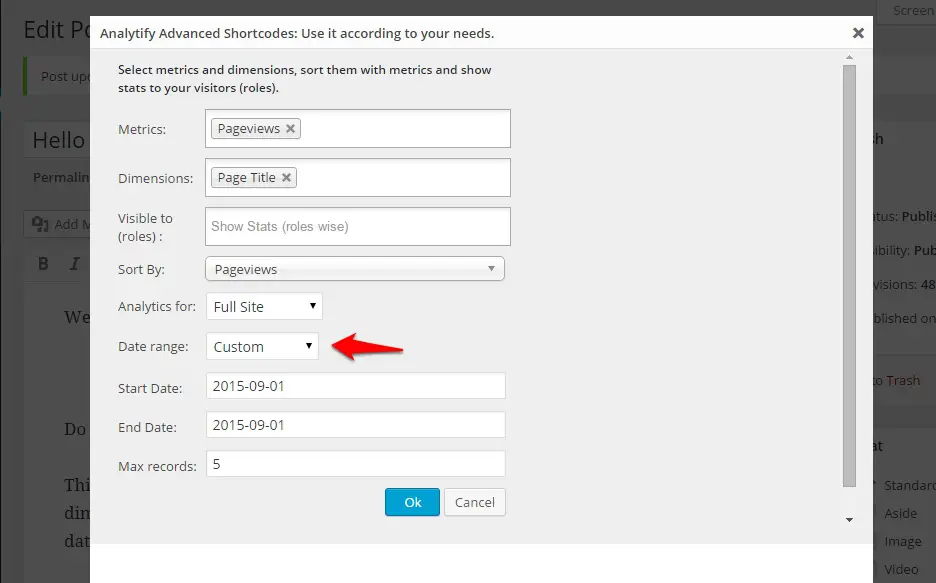This screenshot has width=936, height=583.
Task: Open the Sort By Pageviews dropdown
Action: click(355, 269)
